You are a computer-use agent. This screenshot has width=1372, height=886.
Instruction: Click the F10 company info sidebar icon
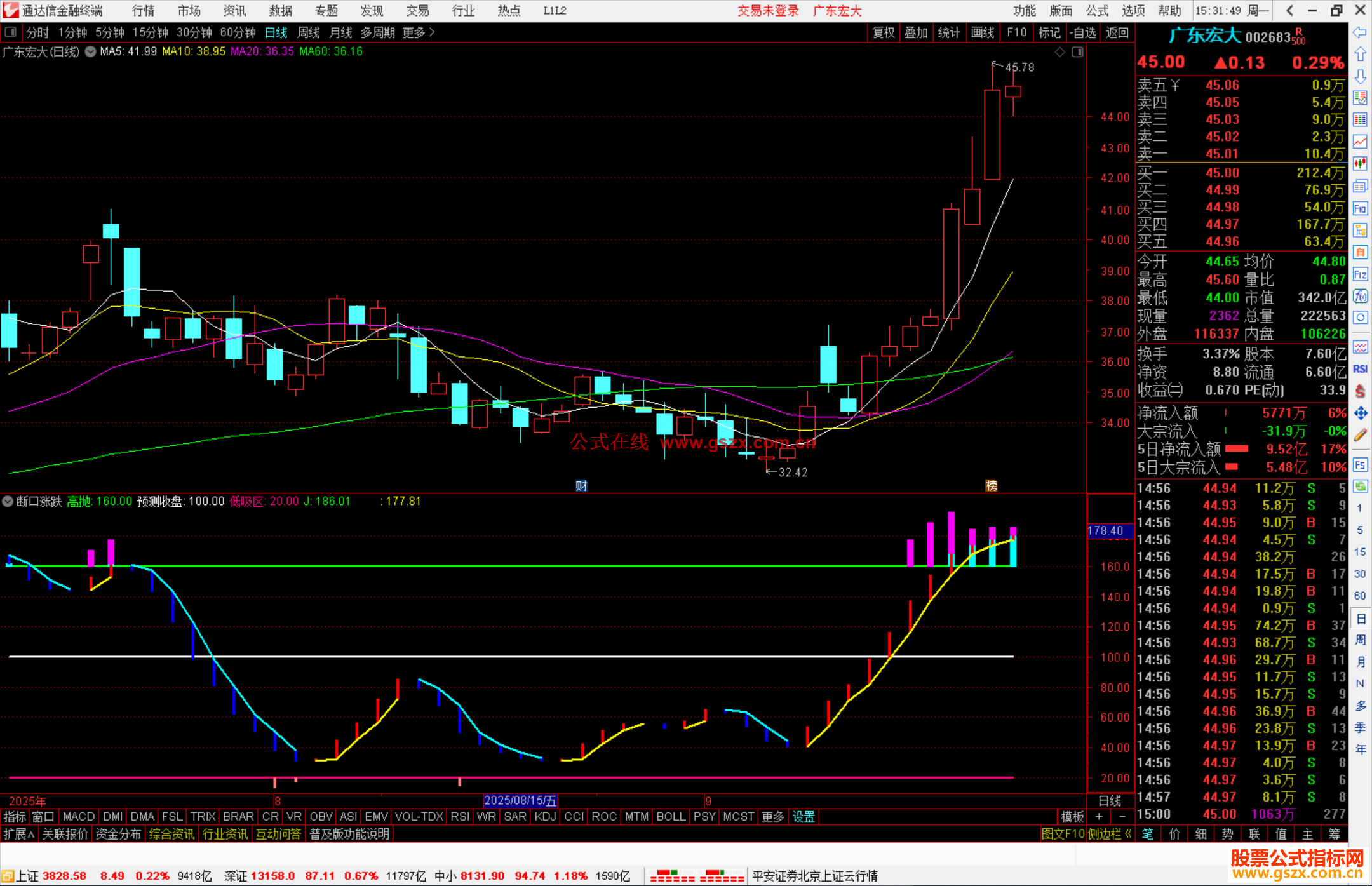(x=1360, y=208)
